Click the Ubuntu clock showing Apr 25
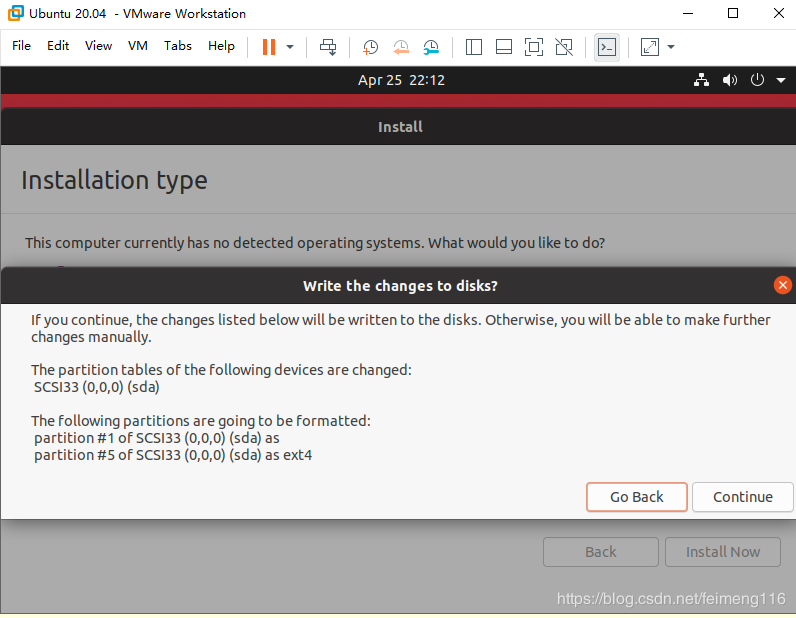The height and width of the screenshot is (618, 796). (401, 80)
